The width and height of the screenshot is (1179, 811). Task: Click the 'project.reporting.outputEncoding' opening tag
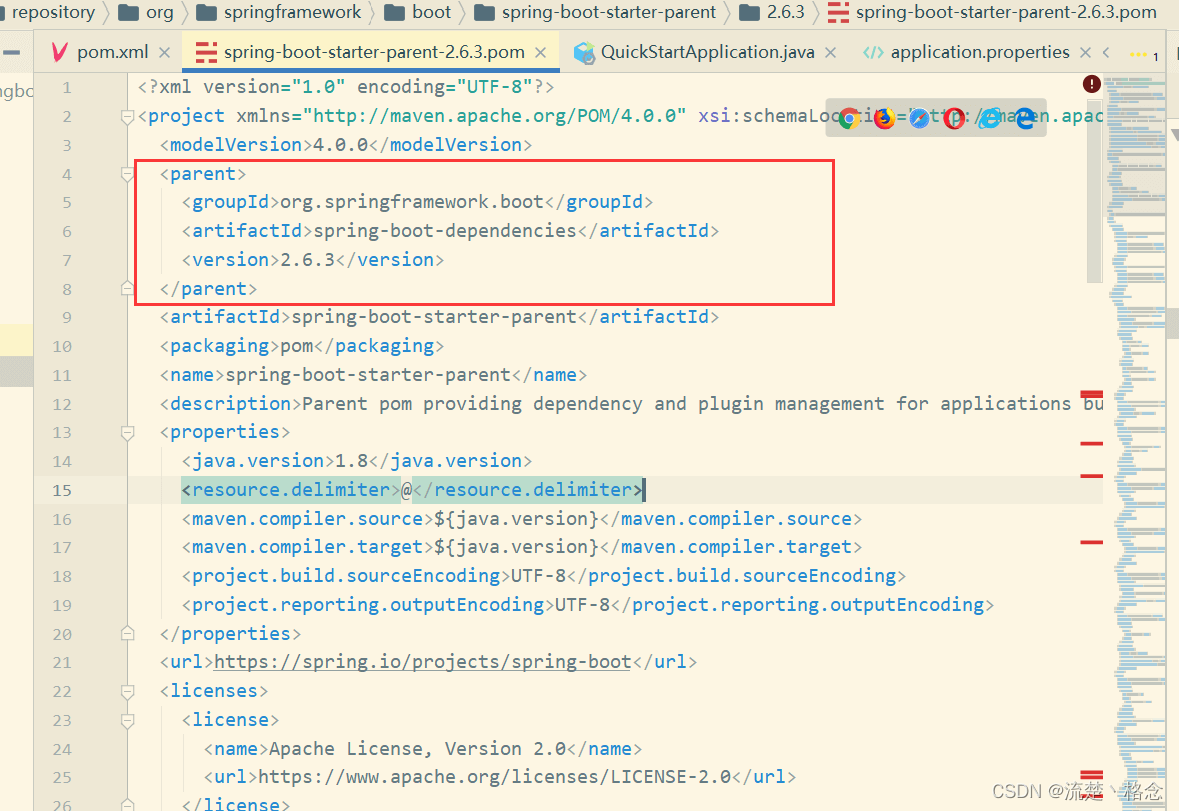click(x=368, y=605)
